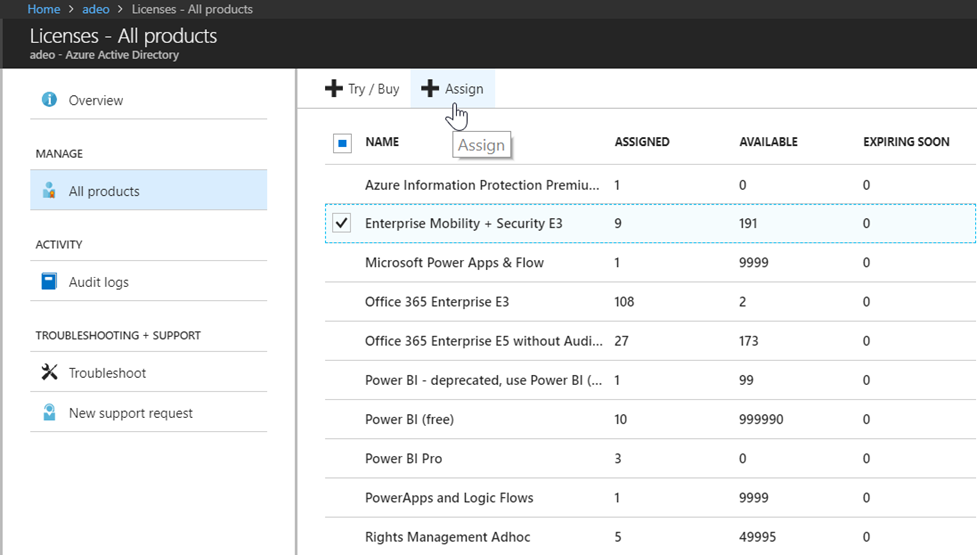977x555 pixels.
Task: Click the Audit logs book icon
Action: point(49,282)
